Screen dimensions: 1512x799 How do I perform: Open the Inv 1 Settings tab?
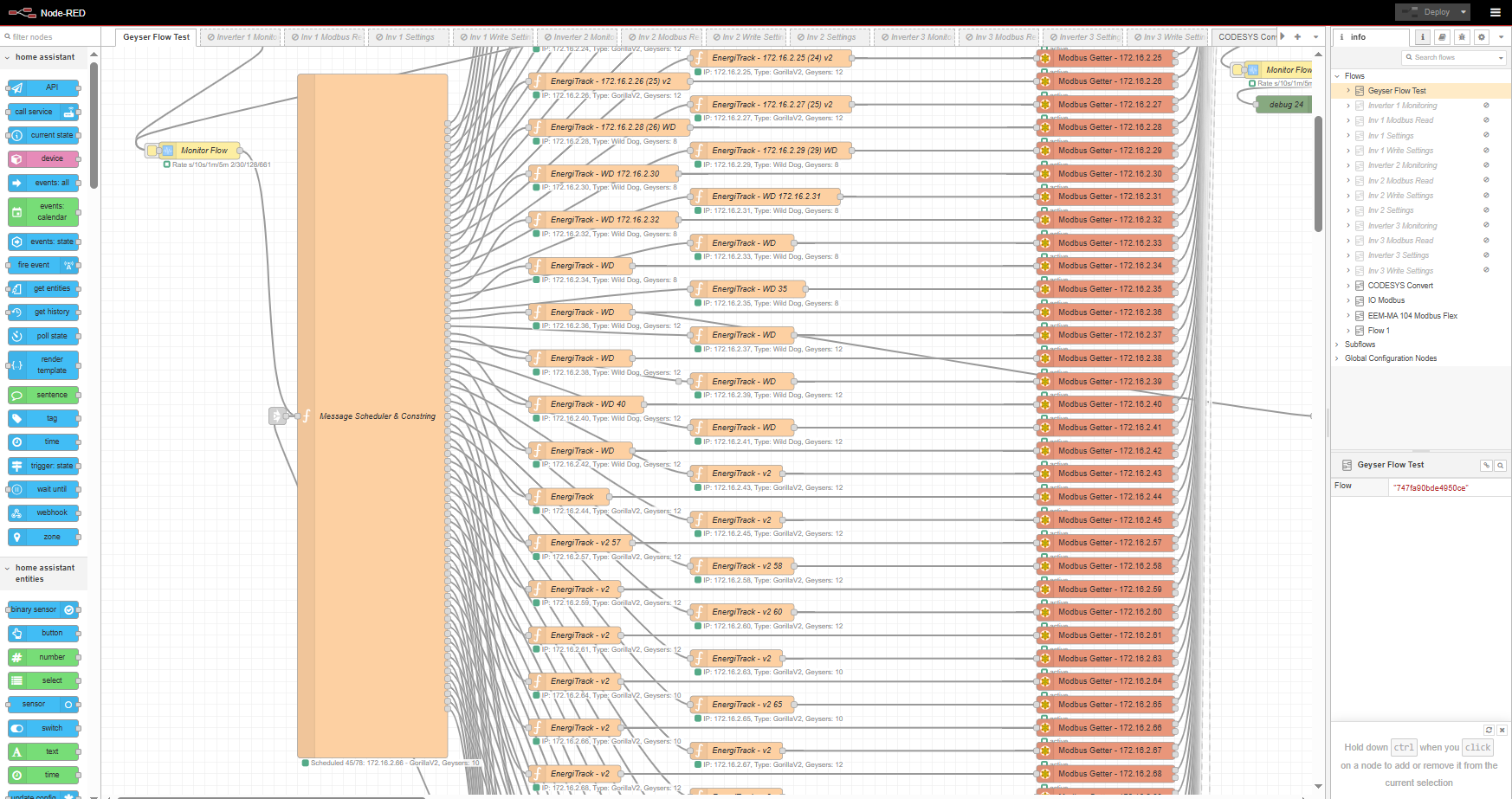click(409, 37)
